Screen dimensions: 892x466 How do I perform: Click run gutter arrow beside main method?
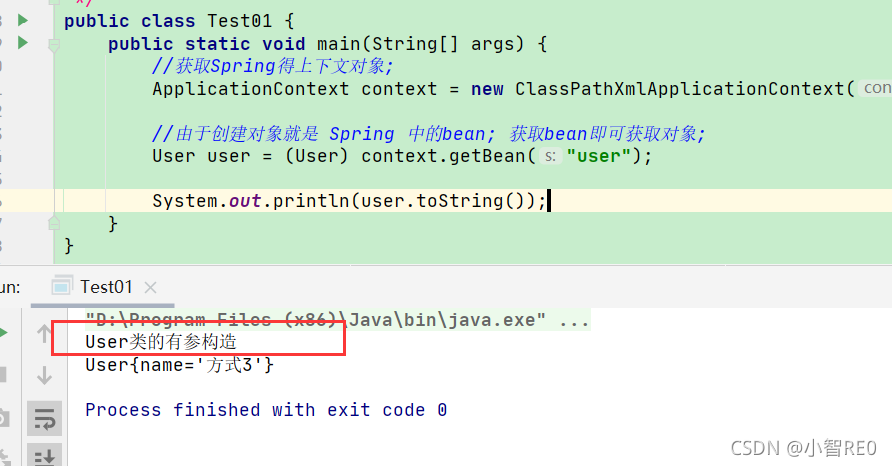pyautogui.click(x=23, y=43)
